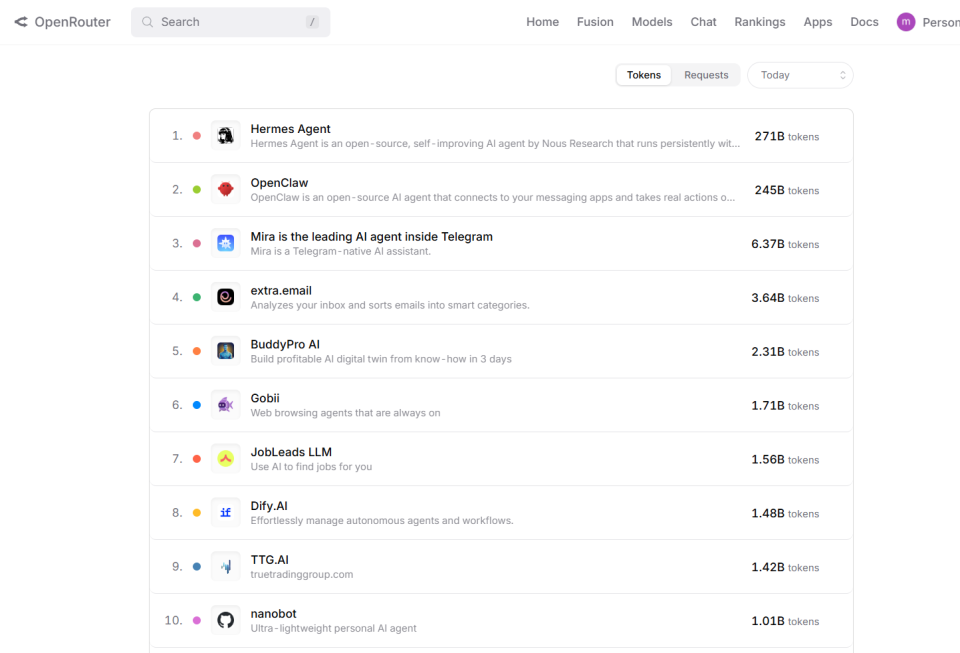Open the Gobii title link
Viewport: 960px width, 653px height.
tap(265, 398)
